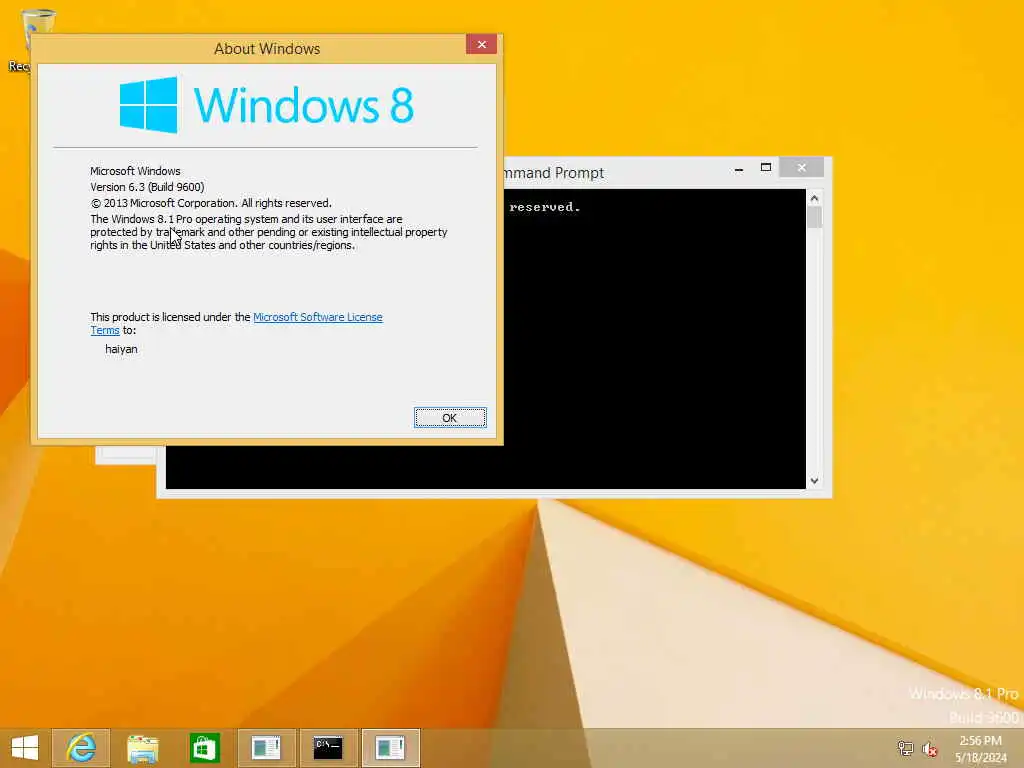The image size is (1024, 768).
Task: Click the Windows 8 logo in dialog
Action: [x=266, y=104]
